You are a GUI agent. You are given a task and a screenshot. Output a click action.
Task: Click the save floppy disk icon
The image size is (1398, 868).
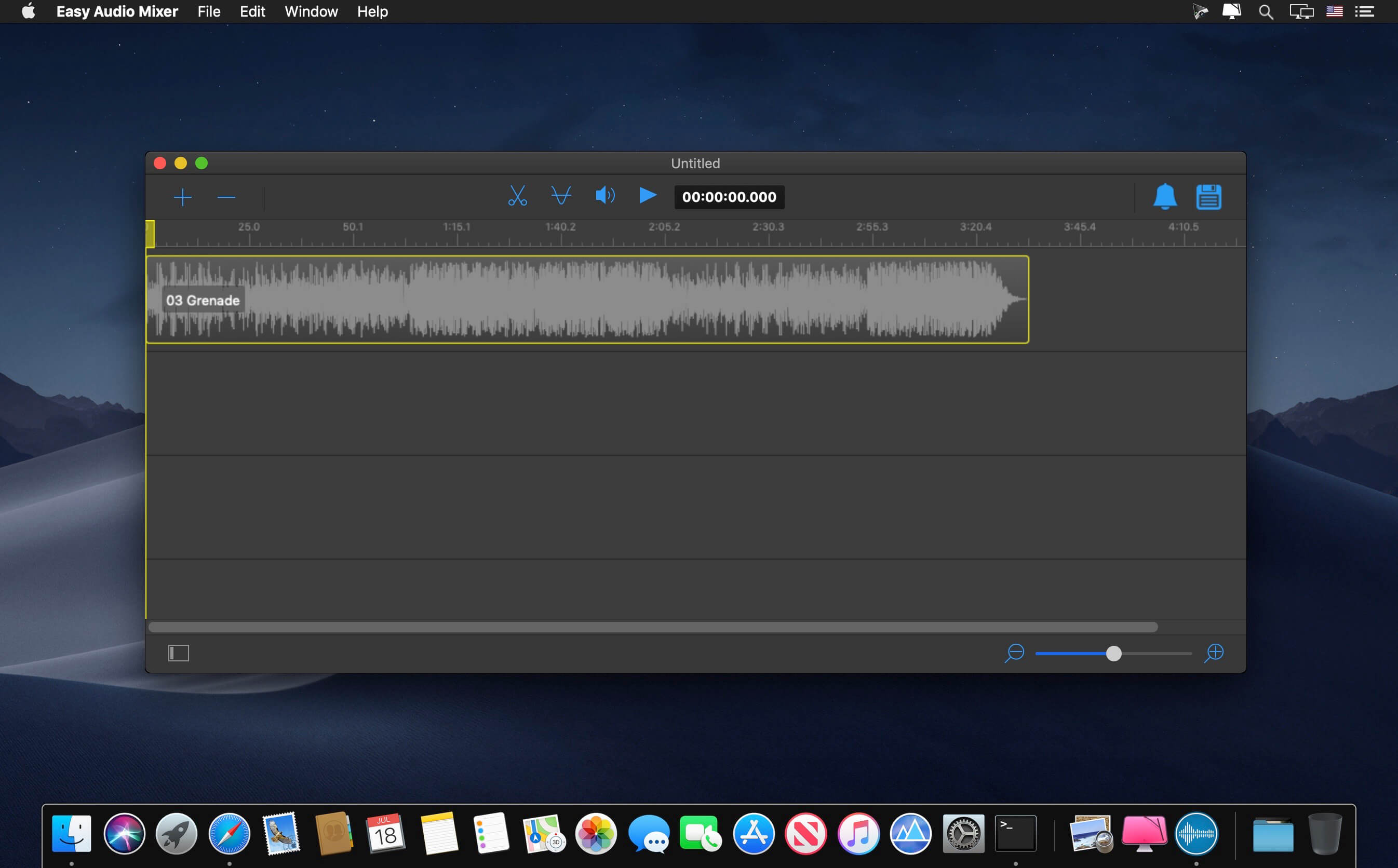[1208, 197]
